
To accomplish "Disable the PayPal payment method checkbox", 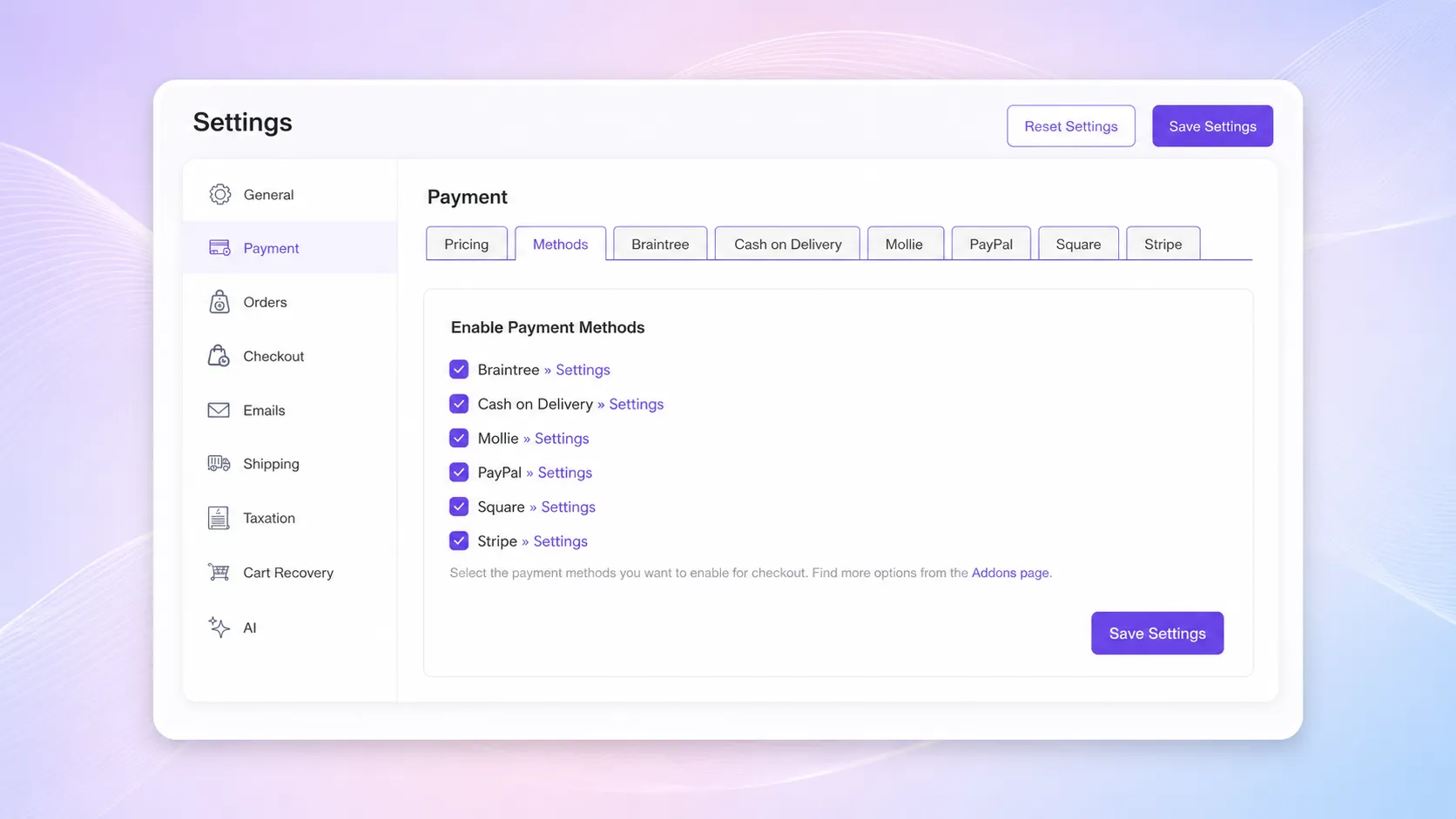I will (x=459, y=473).
